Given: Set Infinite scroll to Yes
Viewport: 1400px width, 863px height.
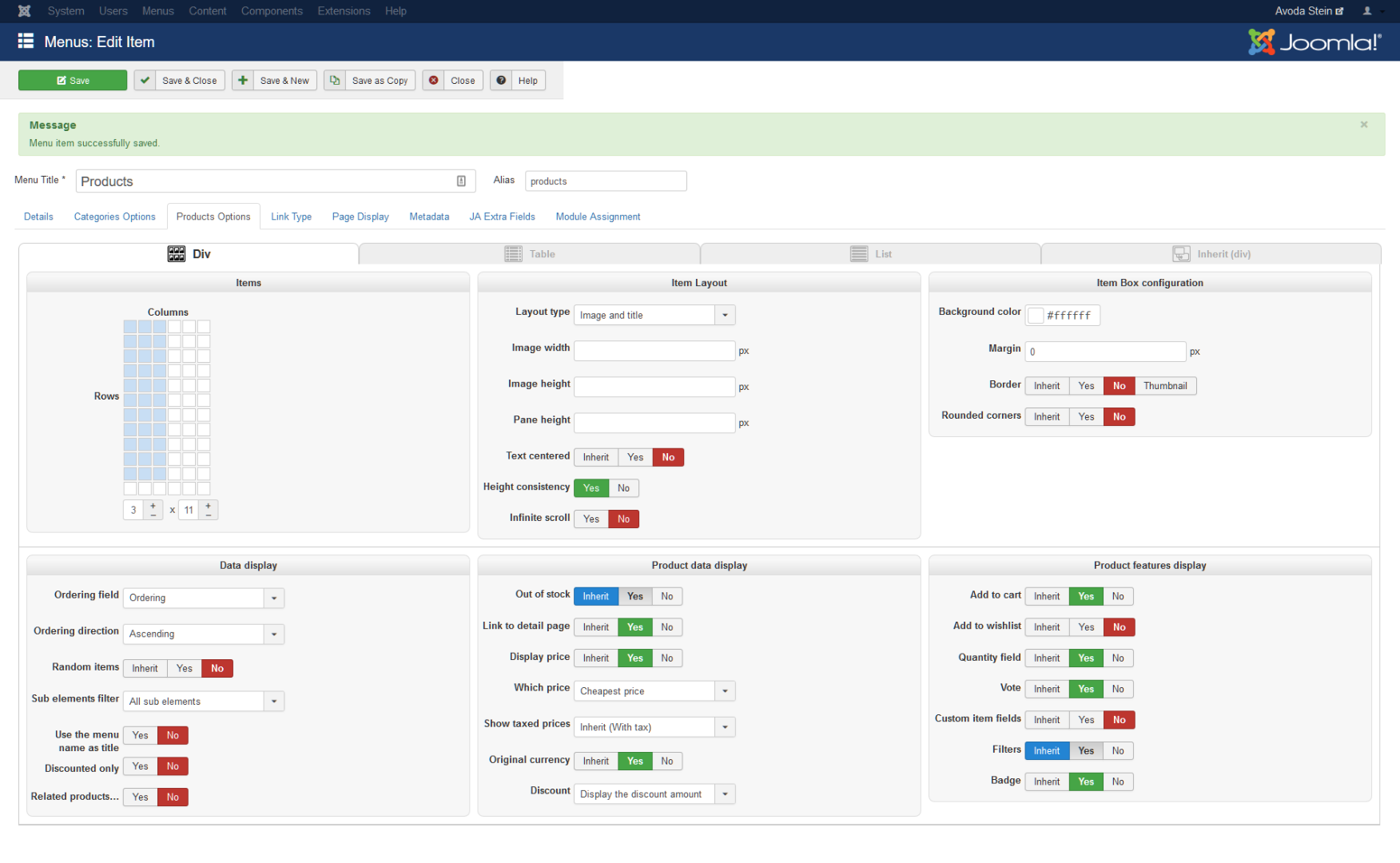Looking at the screenshot, I should (x=591, y=519).
